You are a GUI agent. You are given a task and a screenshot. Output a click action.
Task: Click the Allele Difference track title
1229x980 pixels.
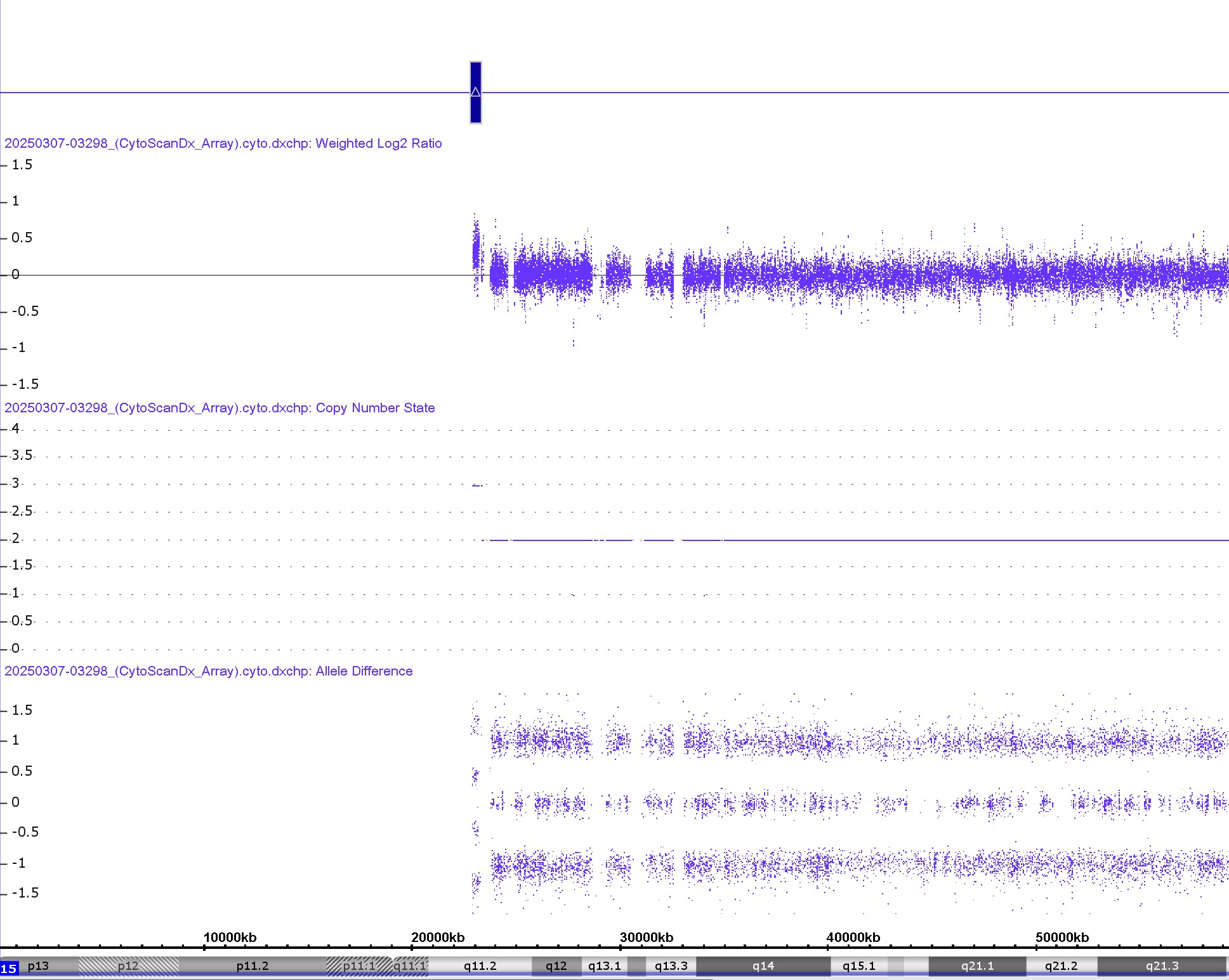tap(208, 671)
